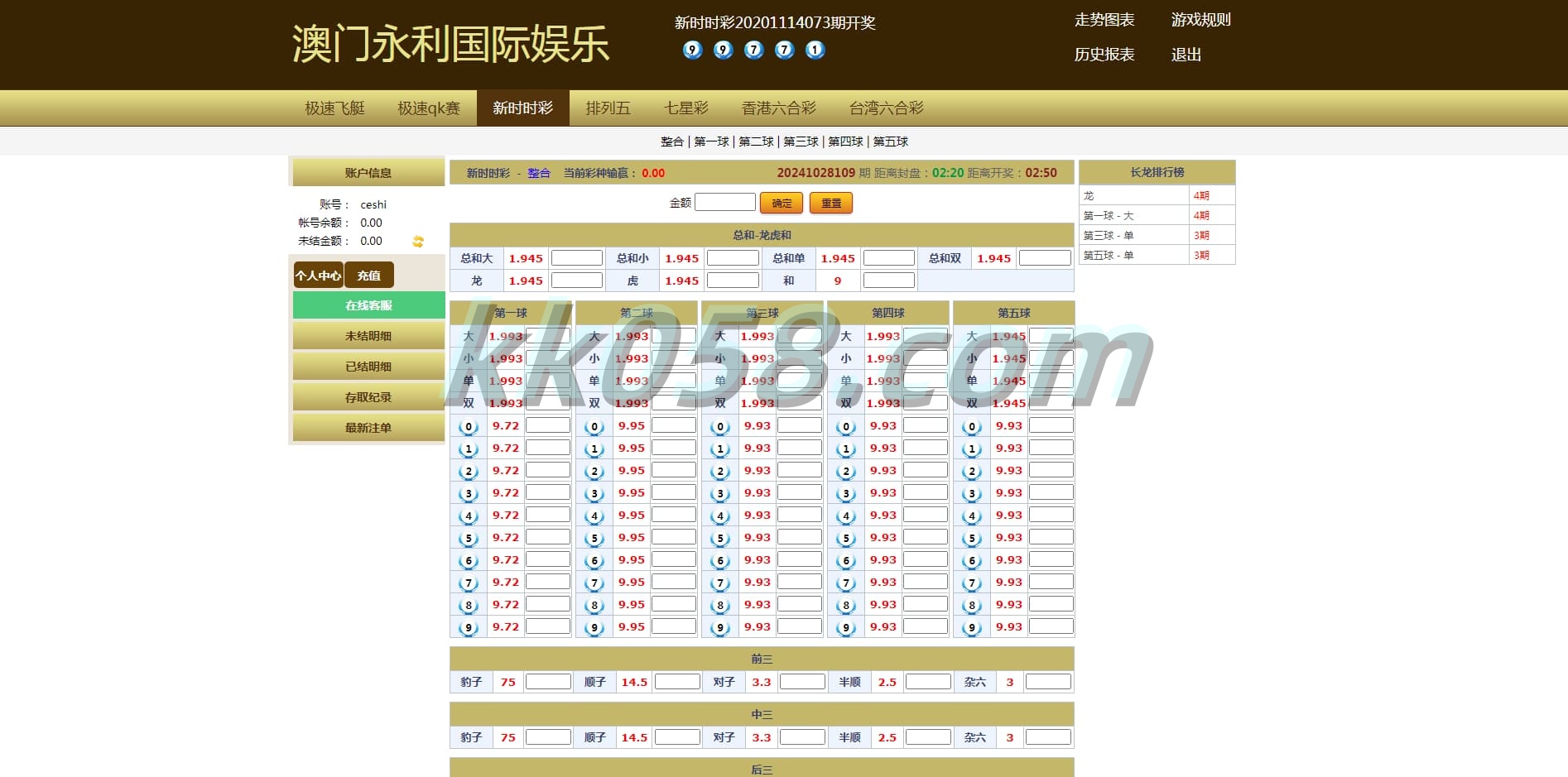The height and width of the screenshot is (777, 1568).
Task: Click ball 2 icon in 第四球 column
Action: (x=846, y=472)
